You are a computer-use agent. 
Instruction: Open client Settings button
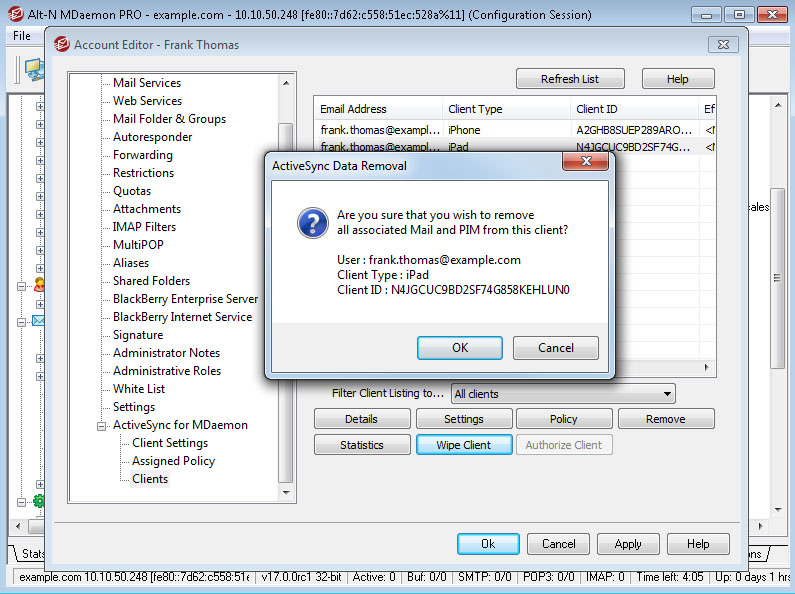[464, 419]
